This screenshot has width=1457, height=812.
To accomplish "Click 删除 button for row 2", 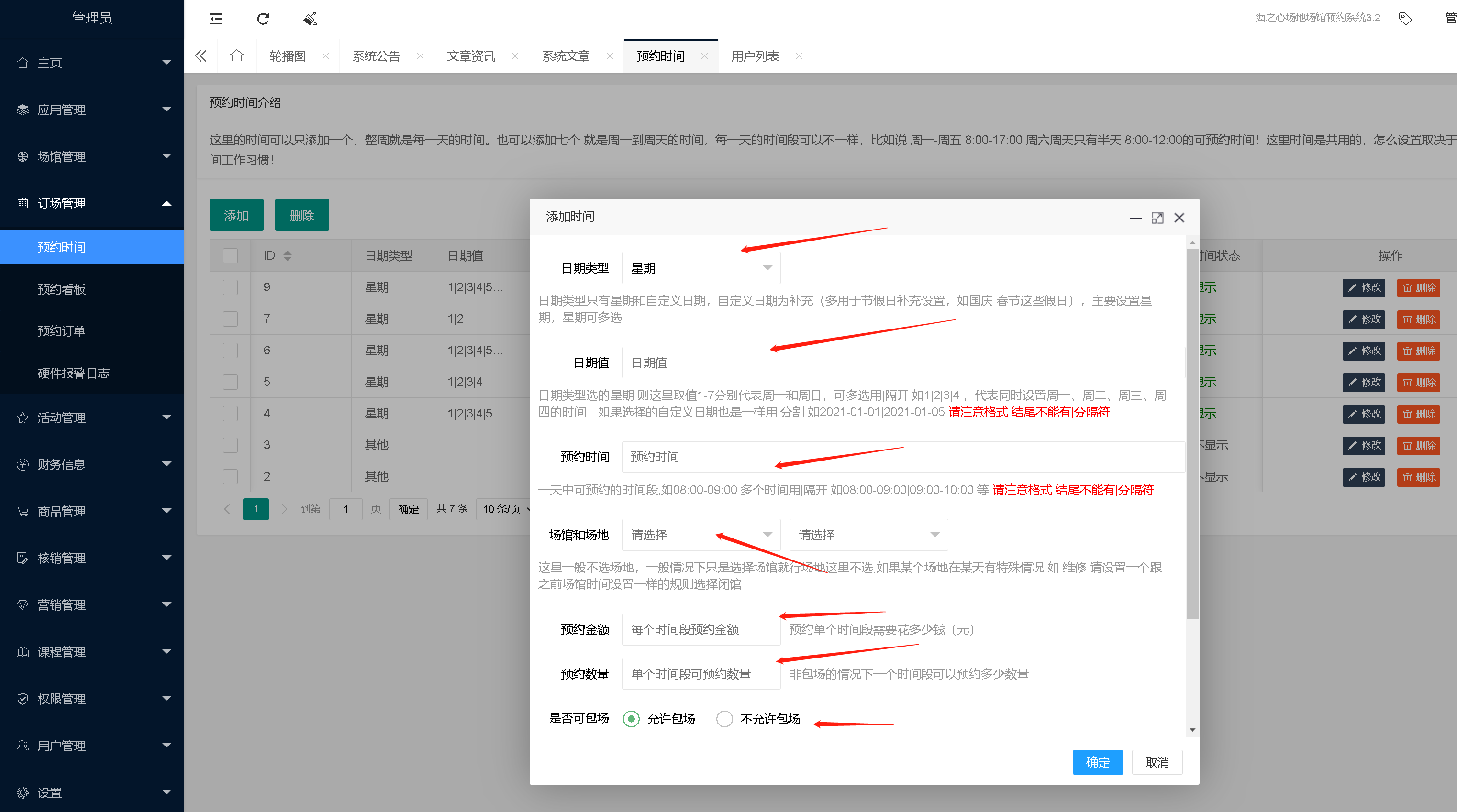I will [x=1419, y=477].
